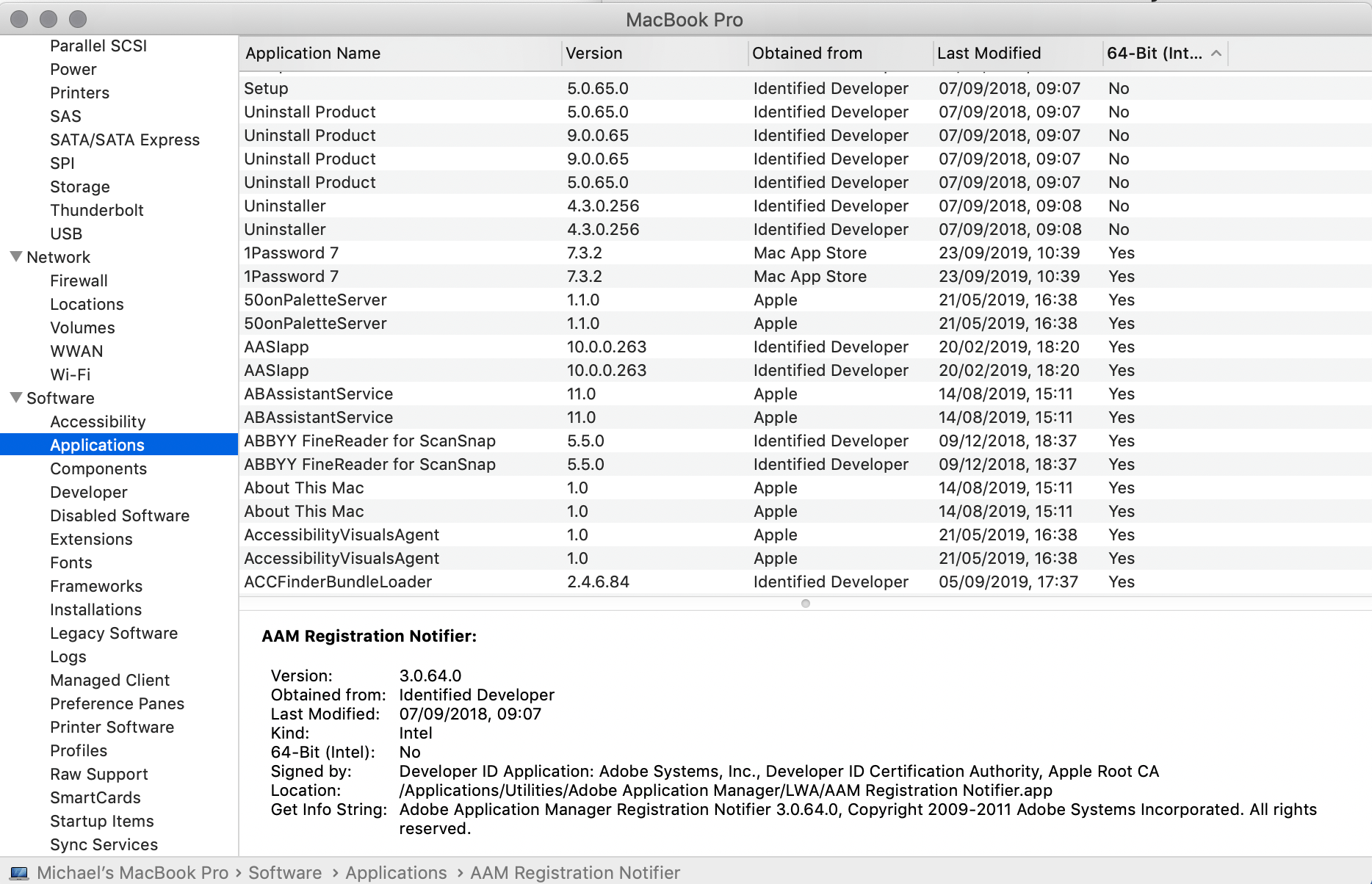Select Legacy Software in the sidebar
Image resolution: width=1372 pixels, height=884 pixels.
[x=114, y=633]
